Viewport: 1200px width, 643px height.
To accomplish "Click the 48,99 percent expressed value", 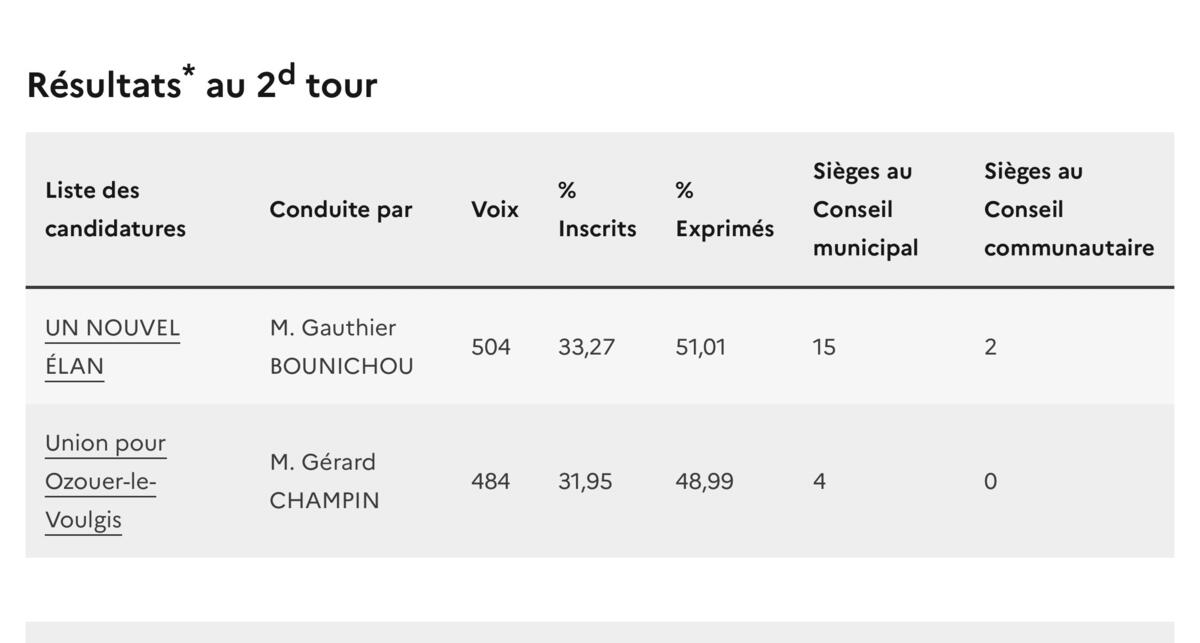I will tap(704, 481).
